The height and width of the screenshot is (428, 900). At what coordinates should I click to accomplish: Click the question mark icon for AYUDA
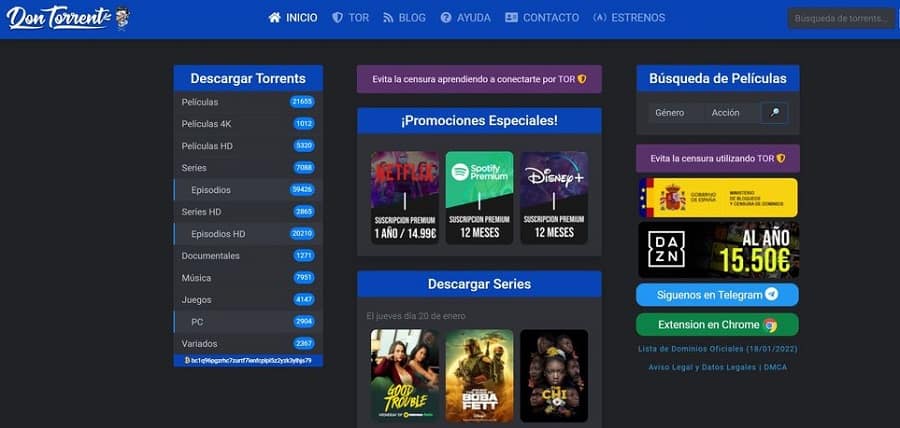coord(446,18)
